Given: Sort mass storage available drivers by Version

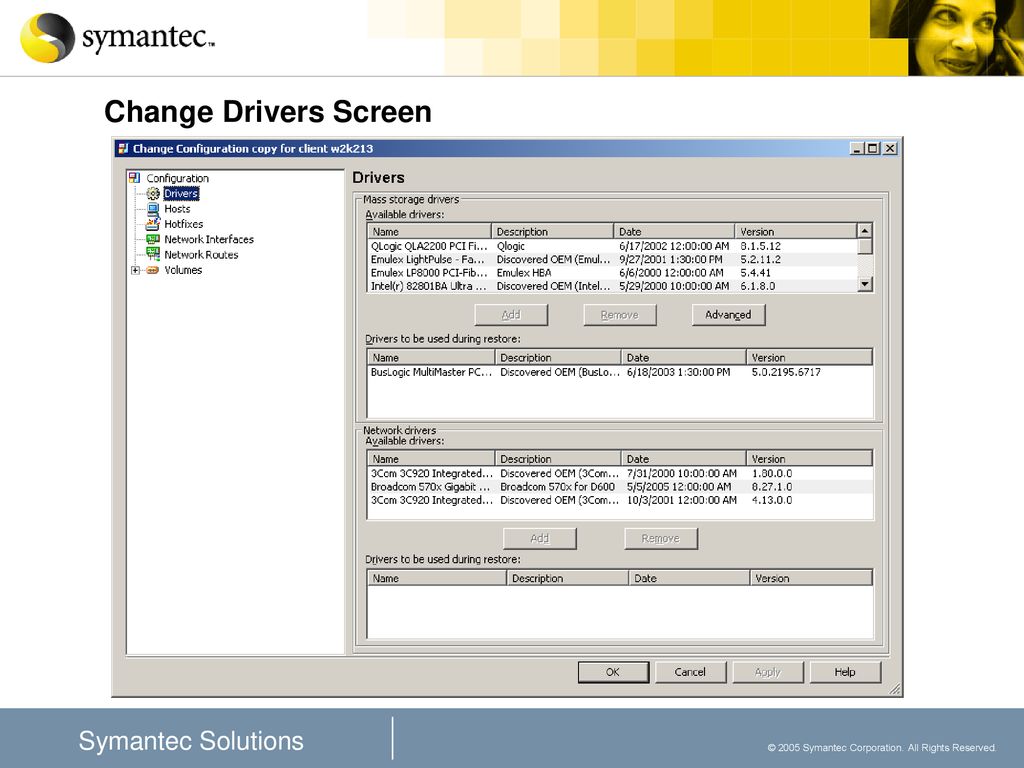Looking at the screenshot, I should (795, 231).
